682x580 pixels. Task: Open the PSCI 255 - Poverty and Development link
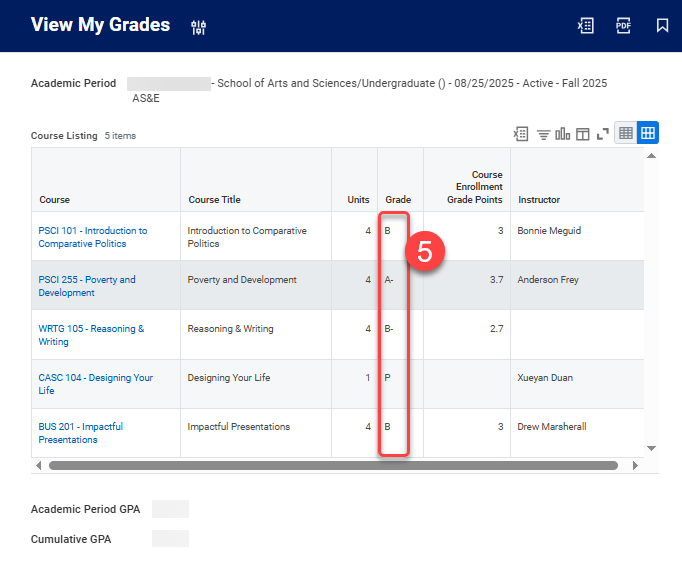click(x=87, y=286)
